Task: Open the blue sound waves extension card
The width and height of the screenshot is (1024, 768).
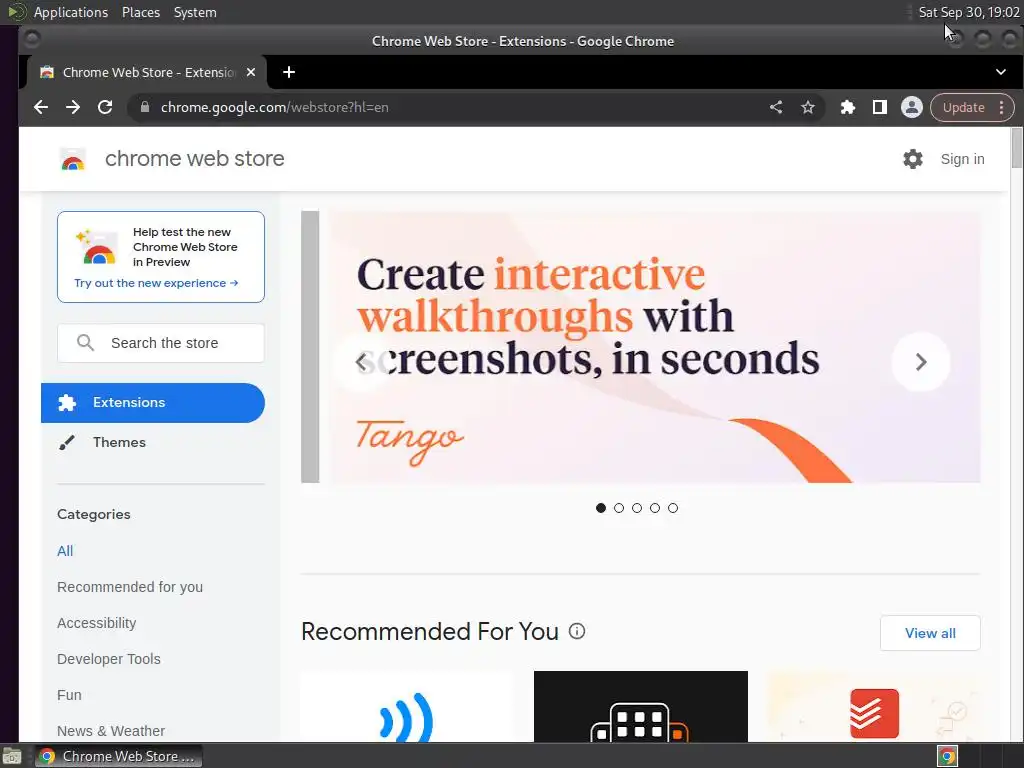Action: tap(408, 707)
